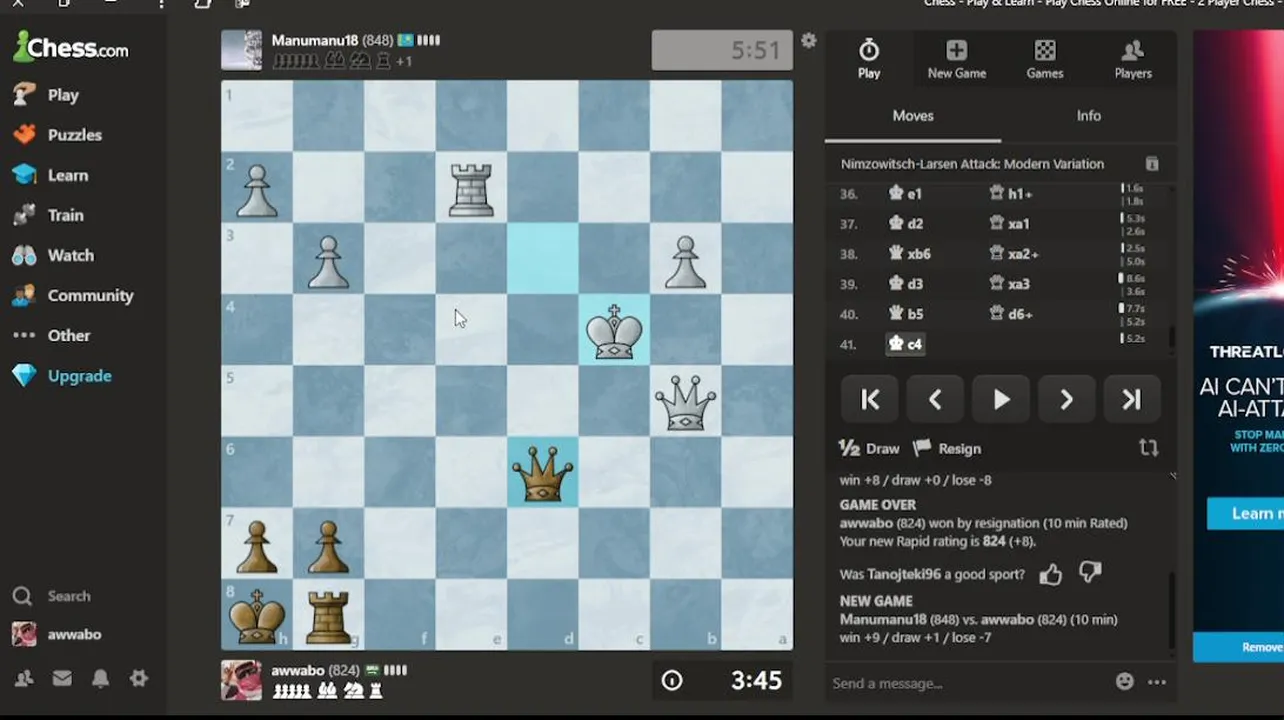Viewport: 1284px width, 720px height.
Task: Select the New Game tab
Action: (957, 59)
